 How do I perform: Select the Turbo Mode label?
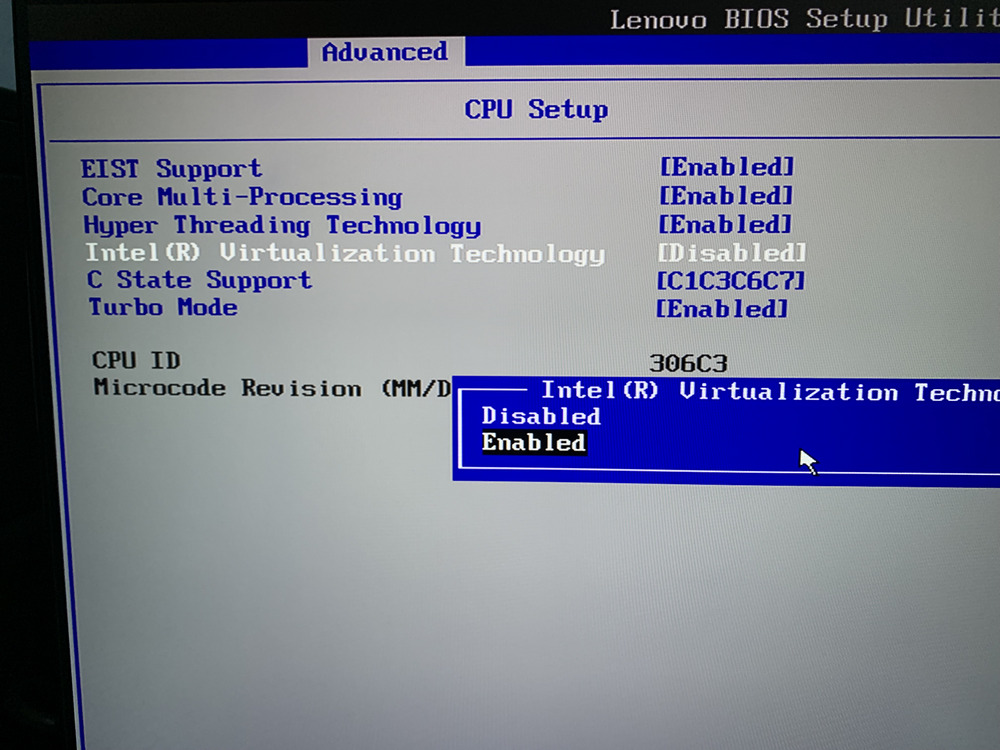(163, 307)
